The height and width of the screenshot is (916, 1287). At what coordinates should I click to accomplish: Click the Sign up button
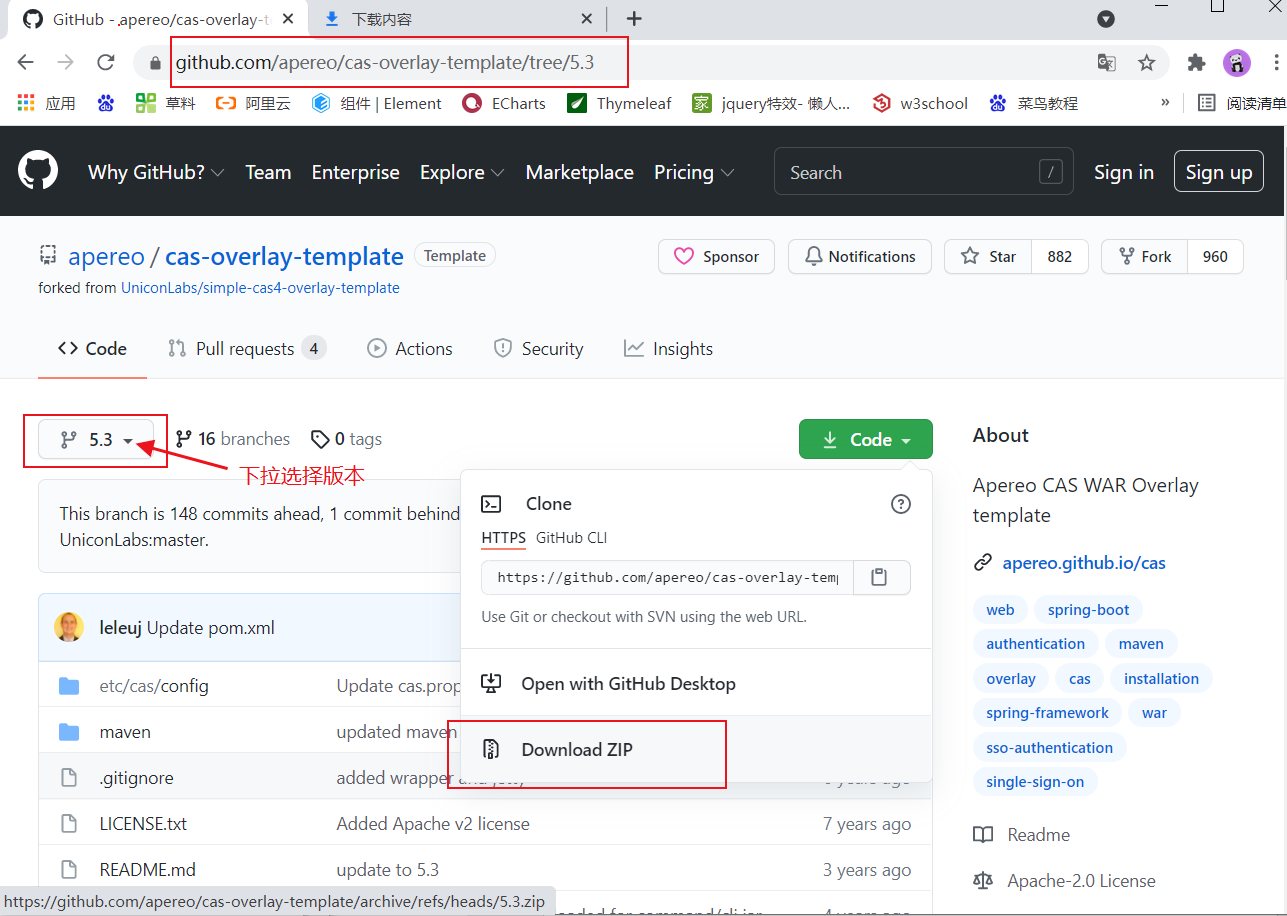click(1219, 172)
